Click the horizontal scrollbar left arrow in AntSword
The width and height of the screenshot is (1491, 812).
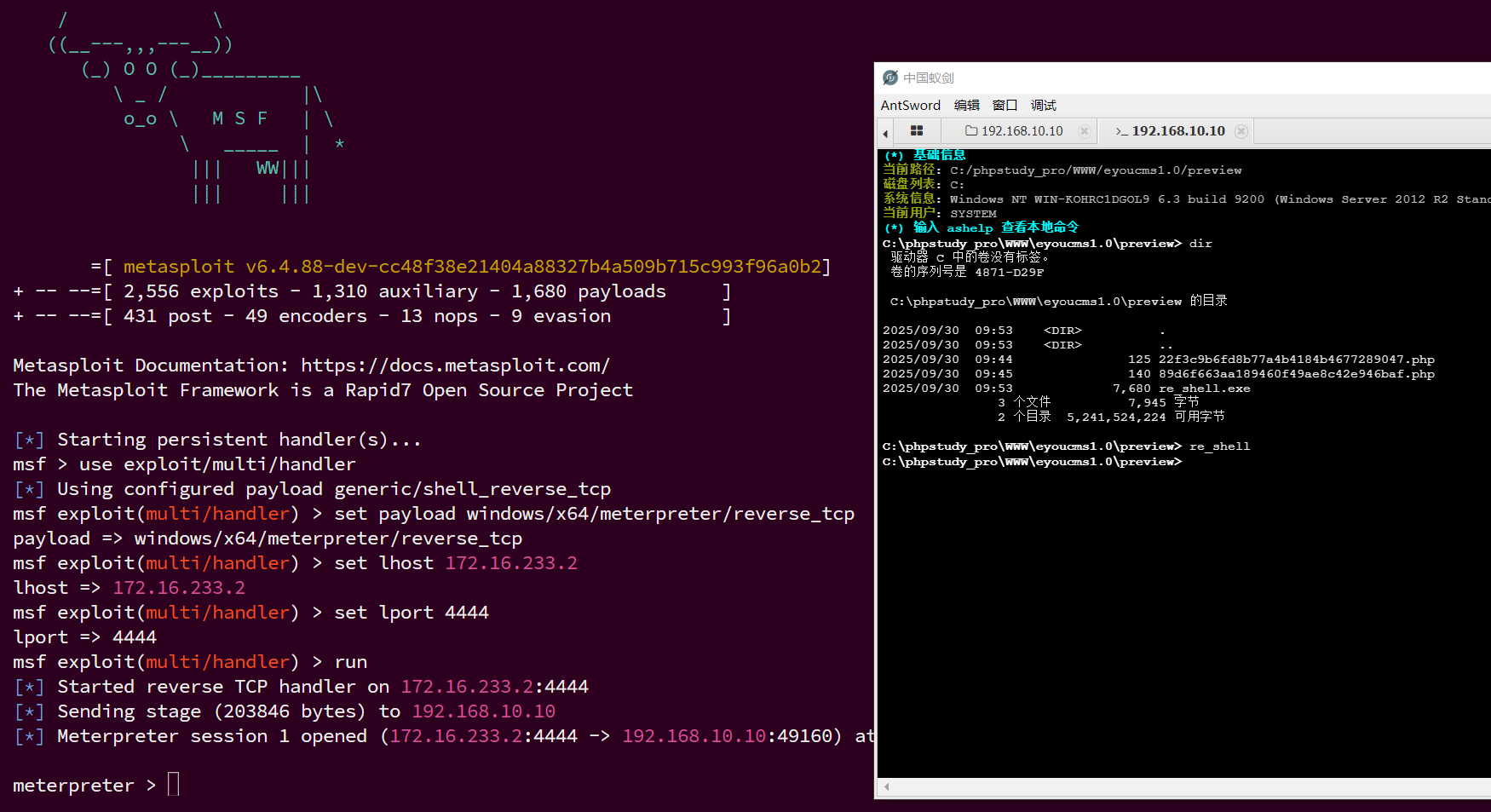point(886,786)
